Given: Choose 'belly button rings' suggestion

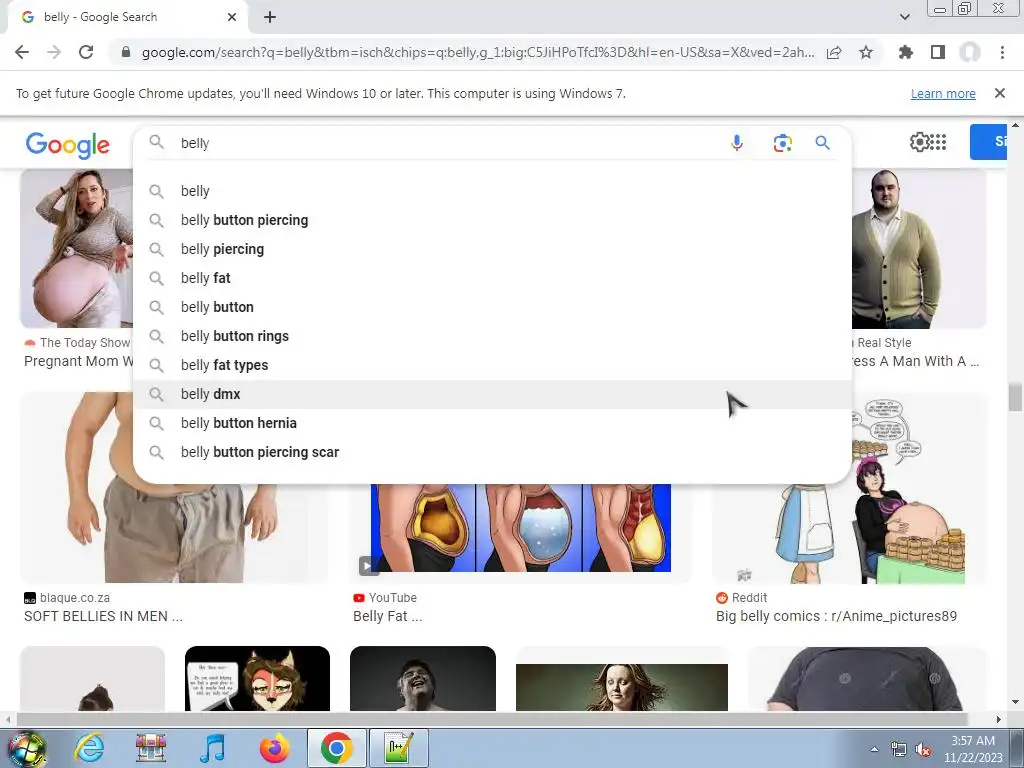Looking at the screenshot, I should [x=492, y=336].
